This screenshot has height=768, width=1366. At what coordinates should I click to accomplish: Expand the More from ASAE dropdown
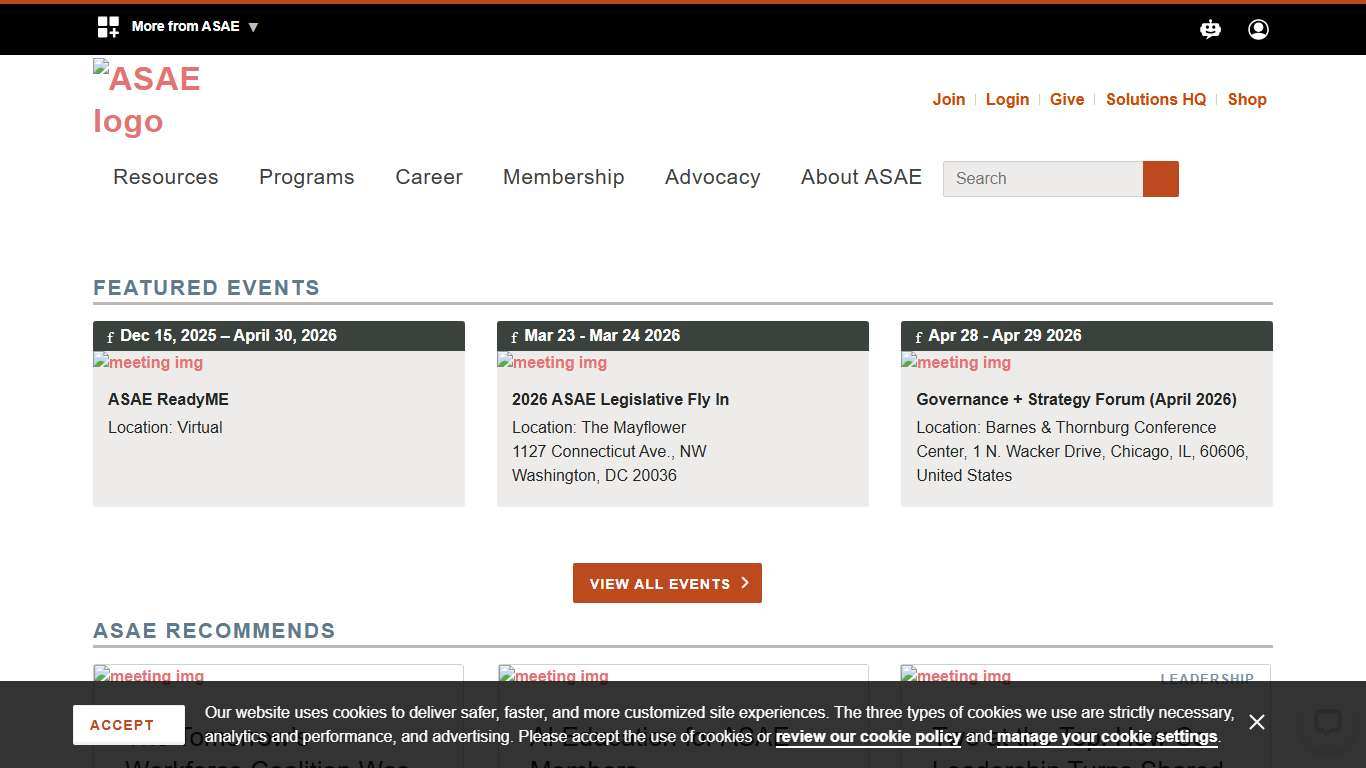pos(192,26)
